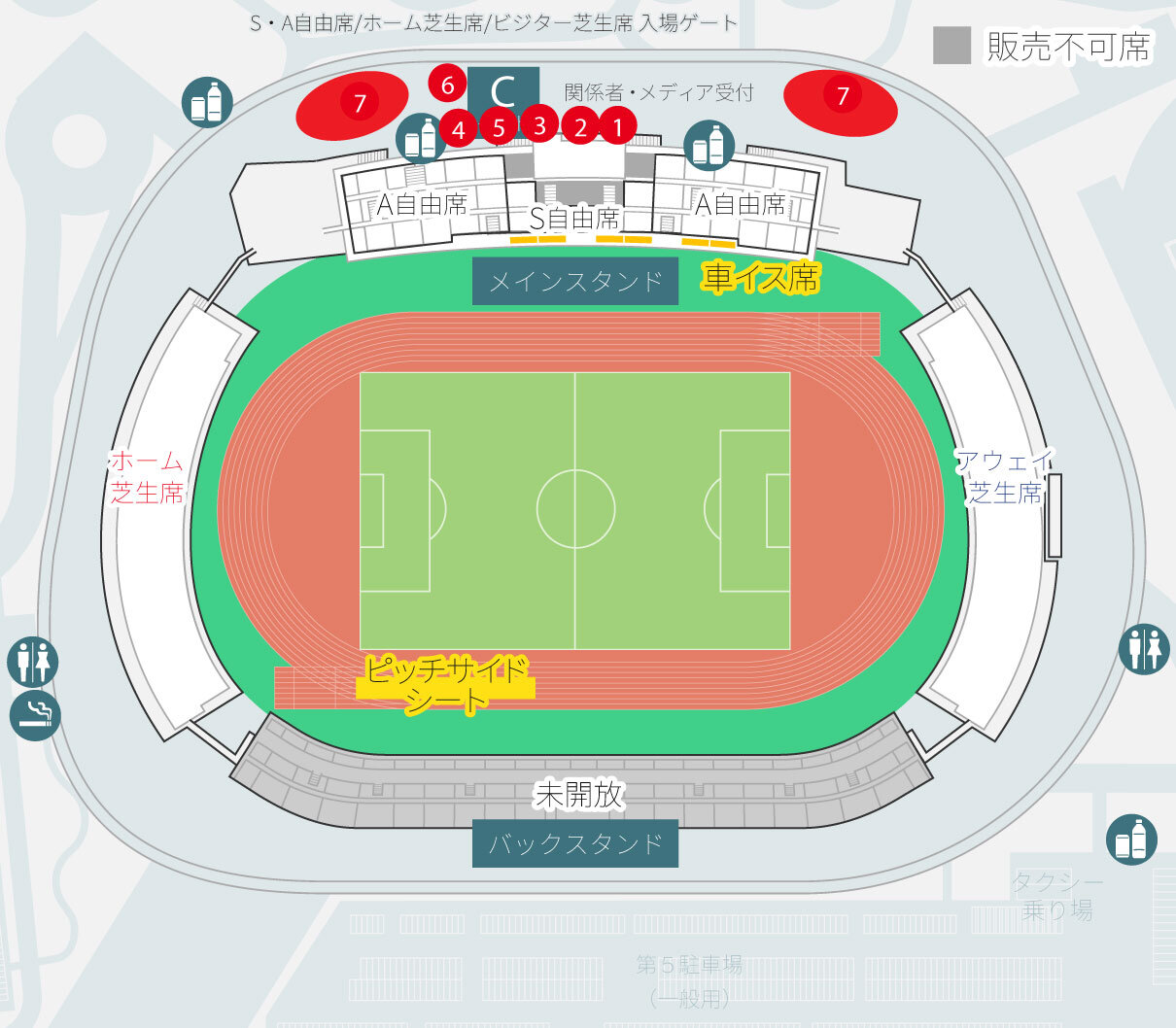Click the アウェイ芝生席 away lawn area
1176x1028 pixels.
[1005, 476]
